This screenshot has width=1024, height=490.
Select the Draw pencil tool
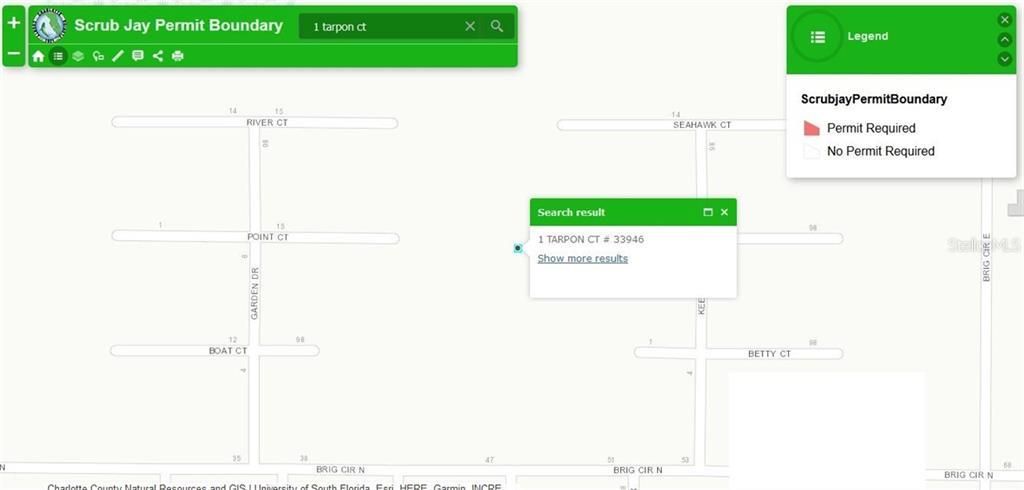pos(118,56)
